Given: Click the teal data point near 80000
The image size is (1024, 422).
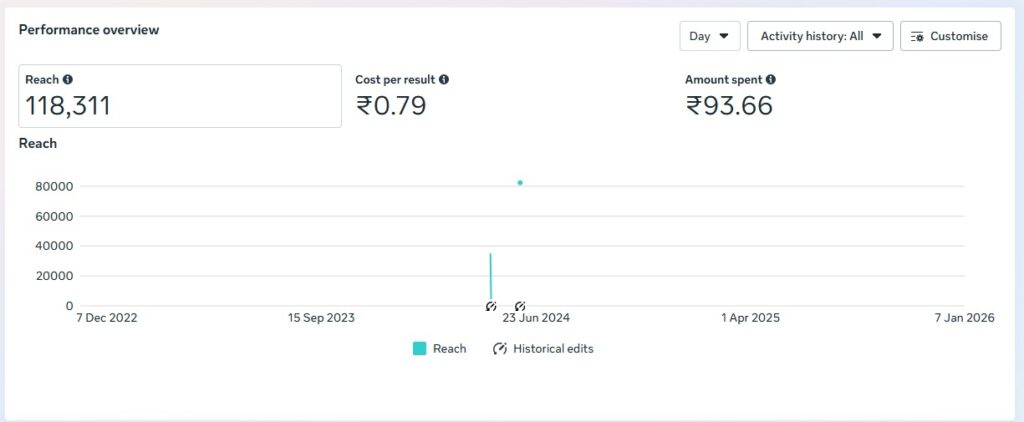Looking at the screenshot, I should click(520, 183).
